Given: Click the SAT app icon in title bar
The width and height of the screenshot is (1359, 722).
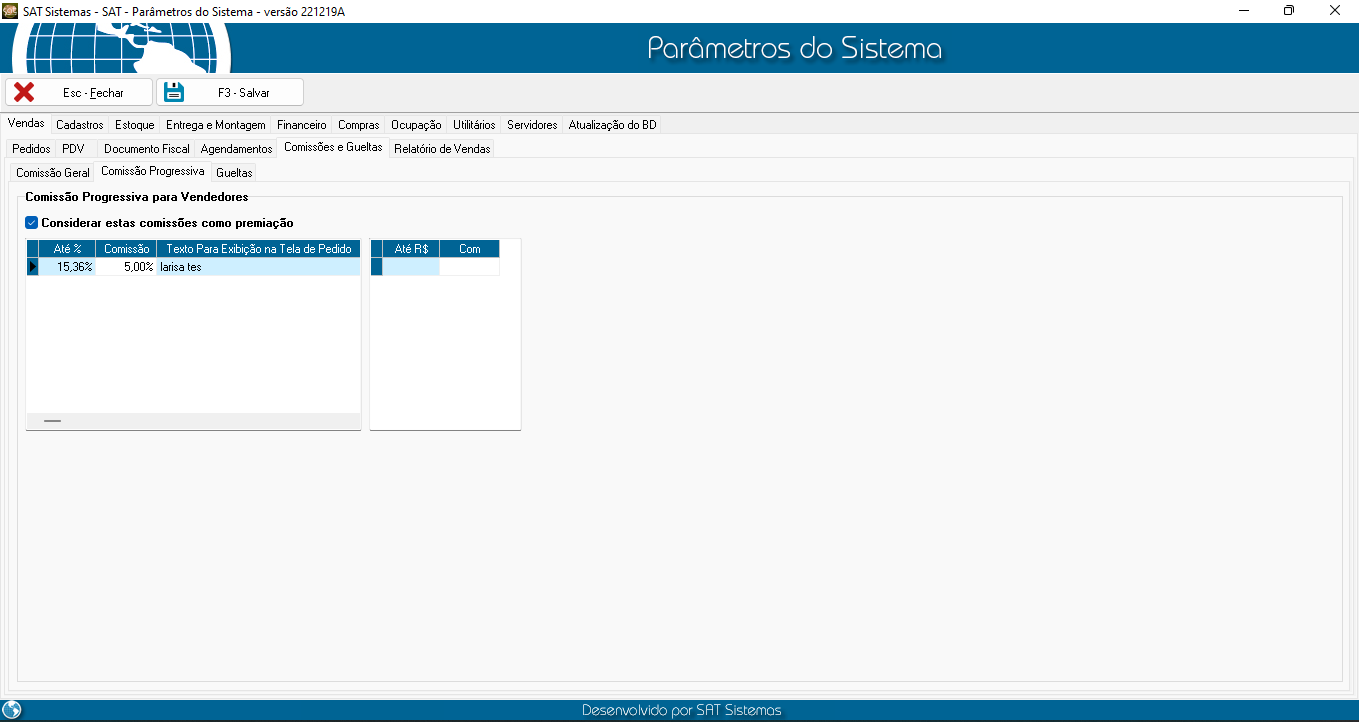Looking at the screenshot, I should tap(10, 10).
